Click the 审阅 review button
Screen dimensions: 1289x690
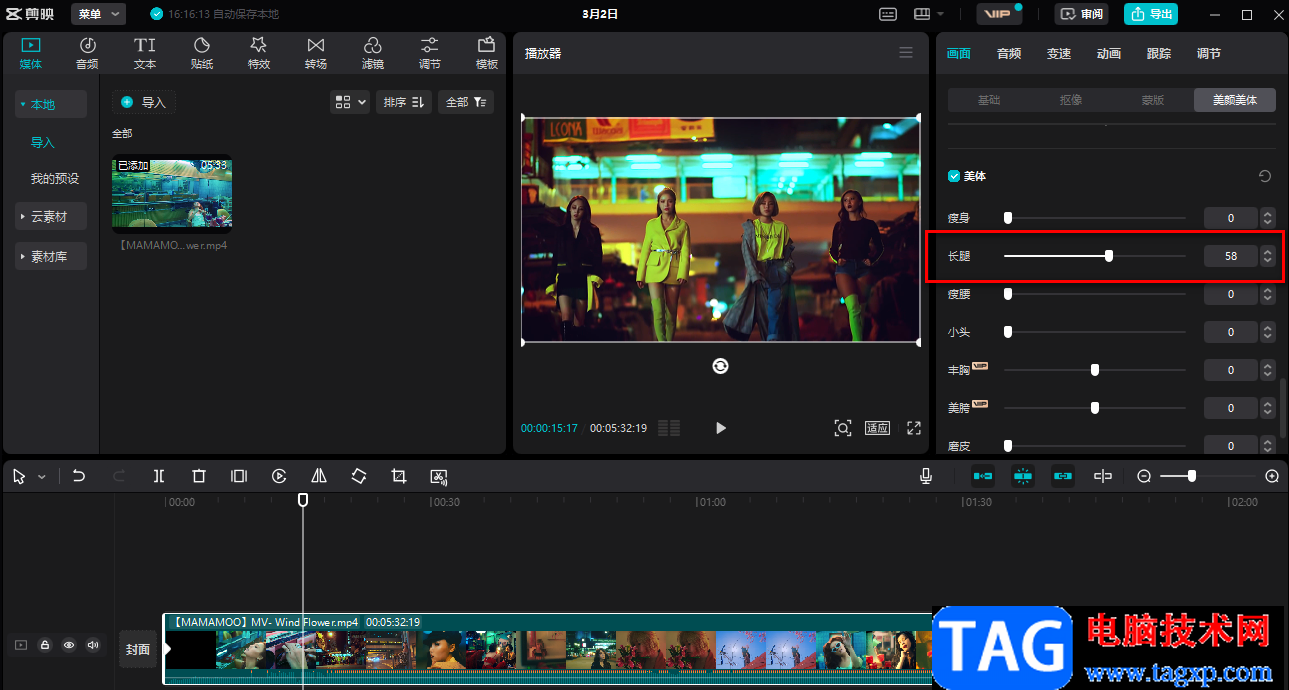tap(1081, 14)
